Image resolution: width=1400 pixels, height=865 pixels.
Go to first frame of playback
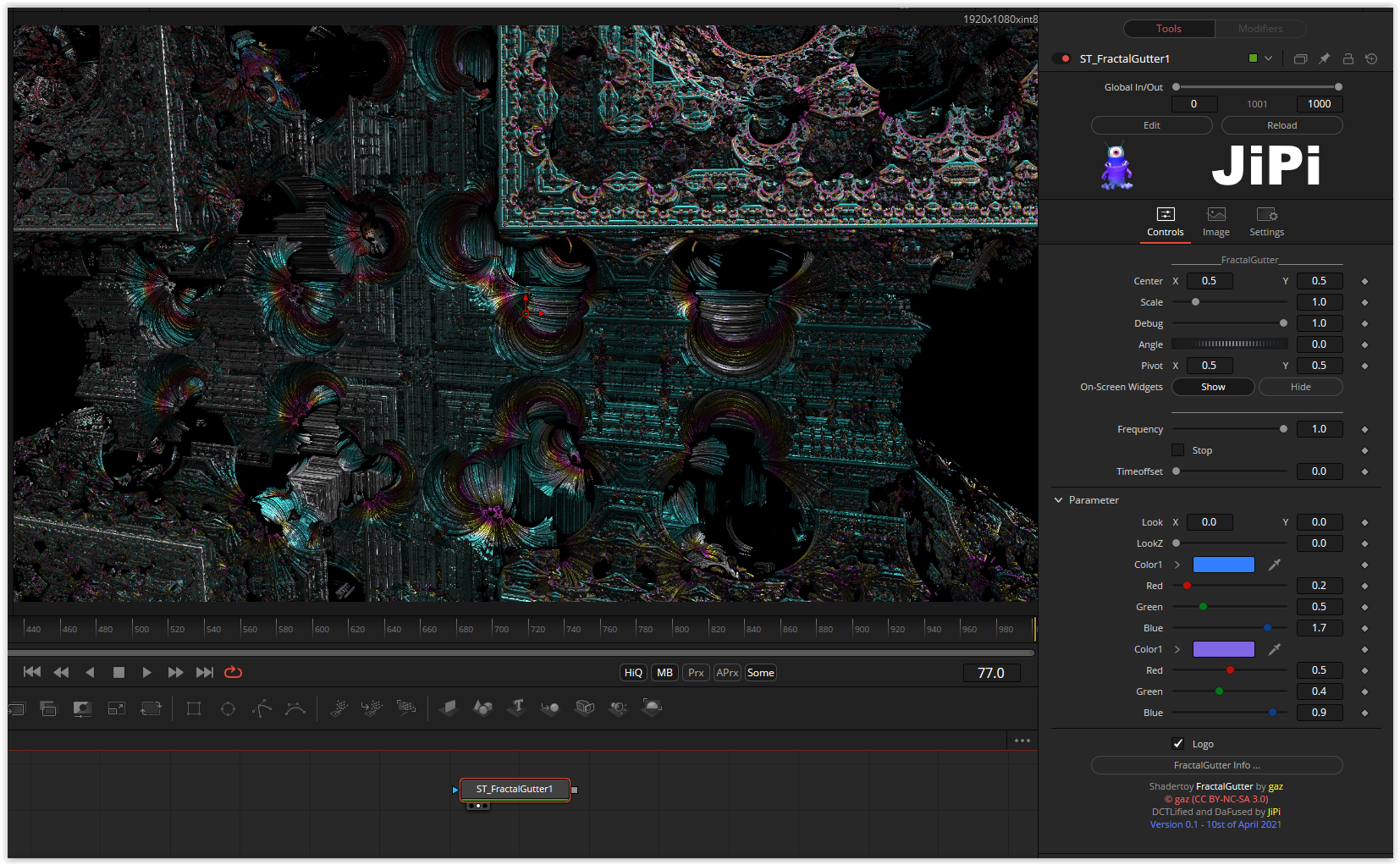(32, 672)
